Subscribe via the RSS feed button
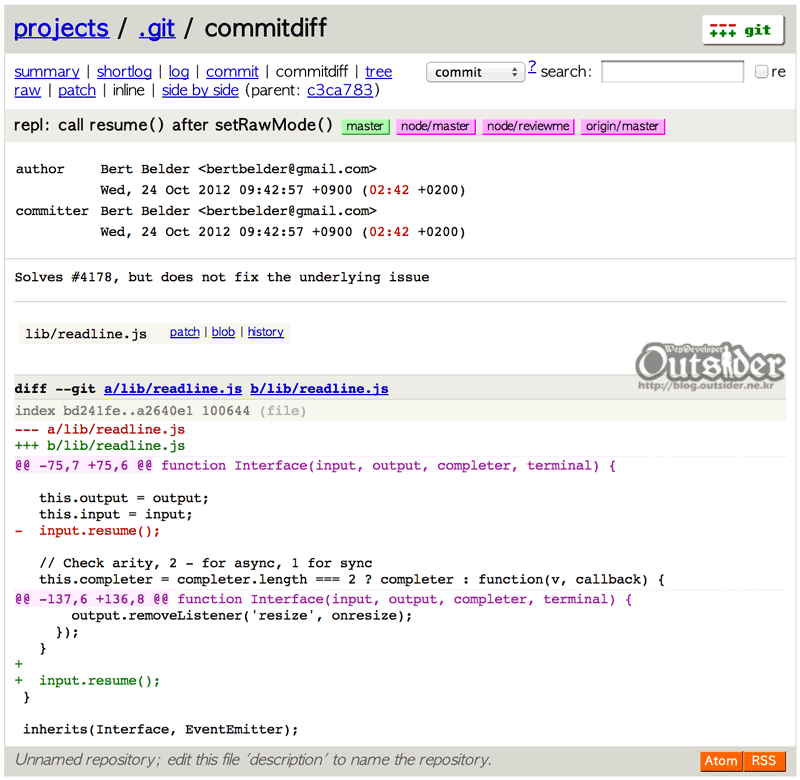800x780 pixels. [764, 761]
